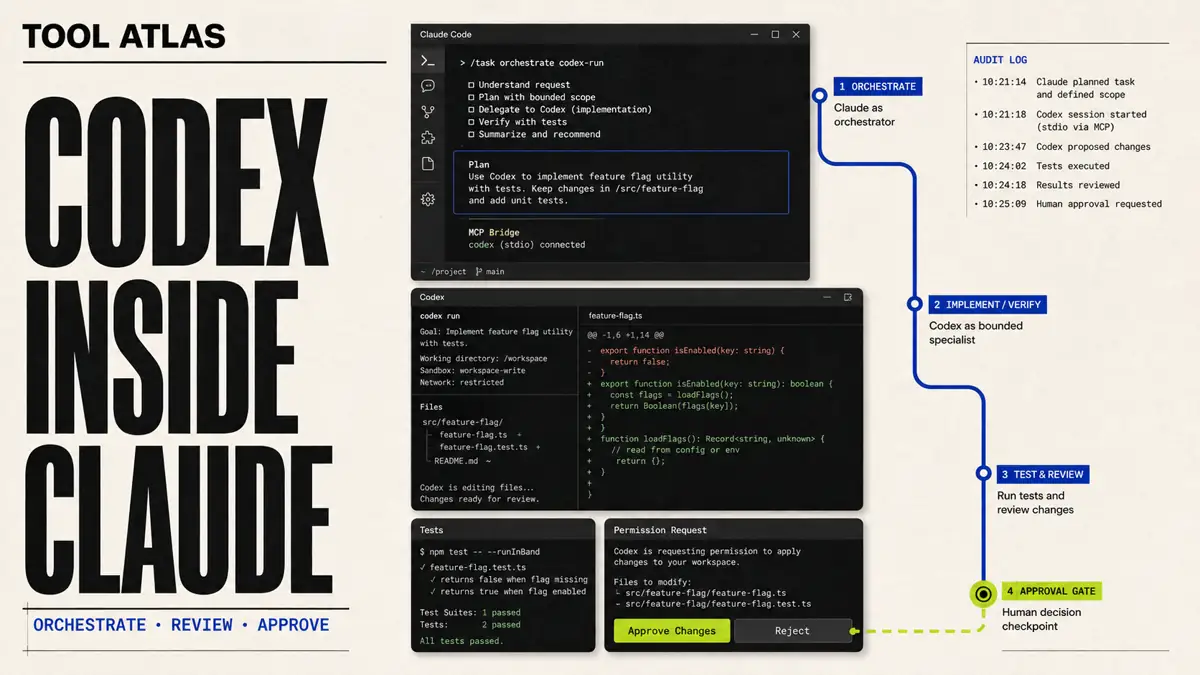The image size is (1200, 675).
Task: Check the Delegate to Codex (implementation) checkbox
Action: coord(471,109)
